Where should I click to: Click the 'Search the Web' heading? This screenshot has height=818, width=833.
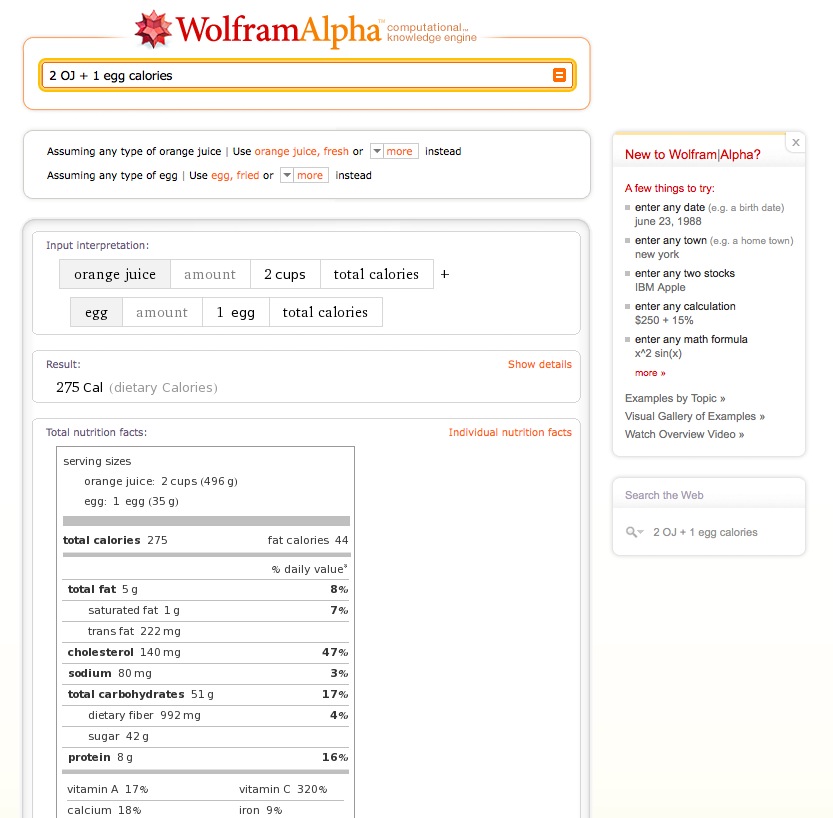[x=664, y=495]
